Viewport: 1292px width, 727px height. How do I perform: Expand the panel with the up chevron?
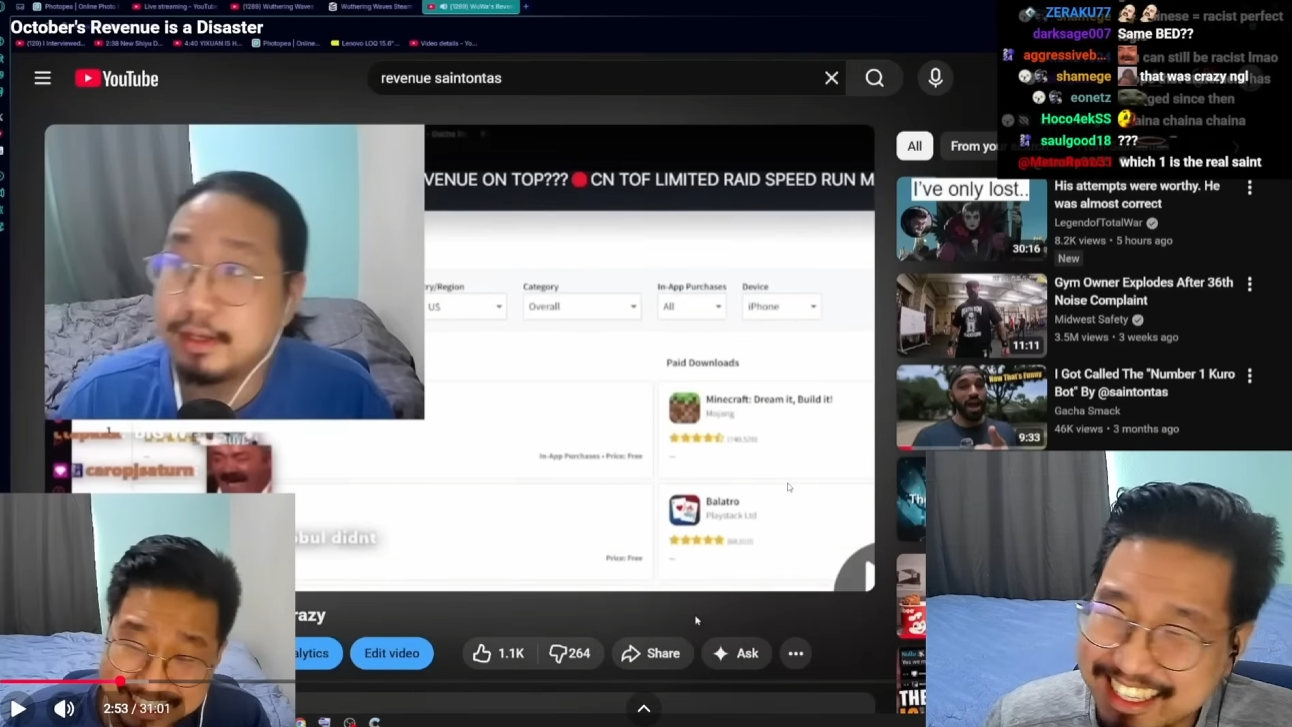644,709
